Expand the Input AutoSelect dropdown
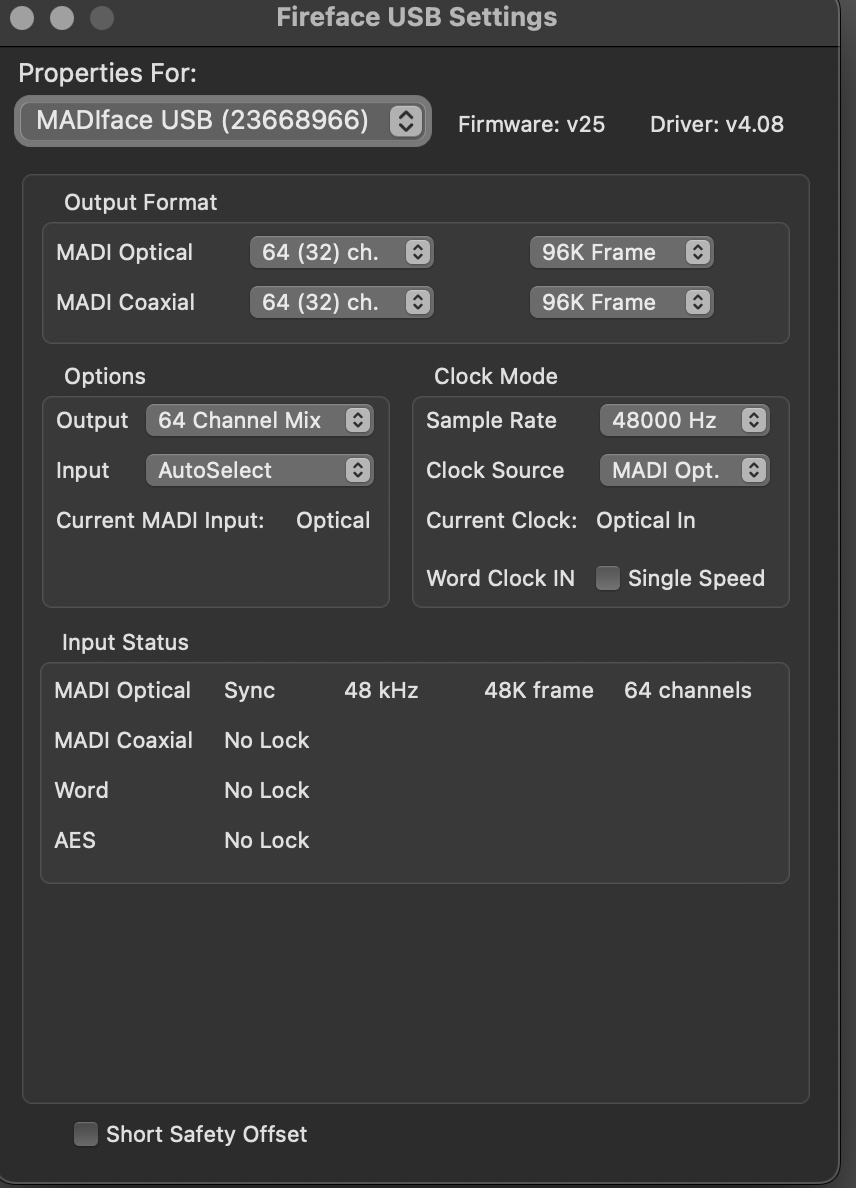 point(260,471)
